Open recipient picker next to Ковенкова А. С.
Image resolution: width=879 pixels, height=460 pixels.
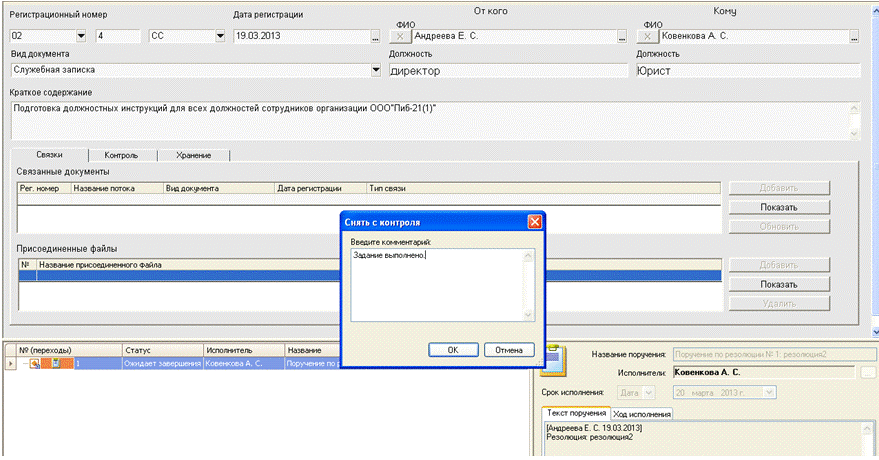[x=855, y=36]
